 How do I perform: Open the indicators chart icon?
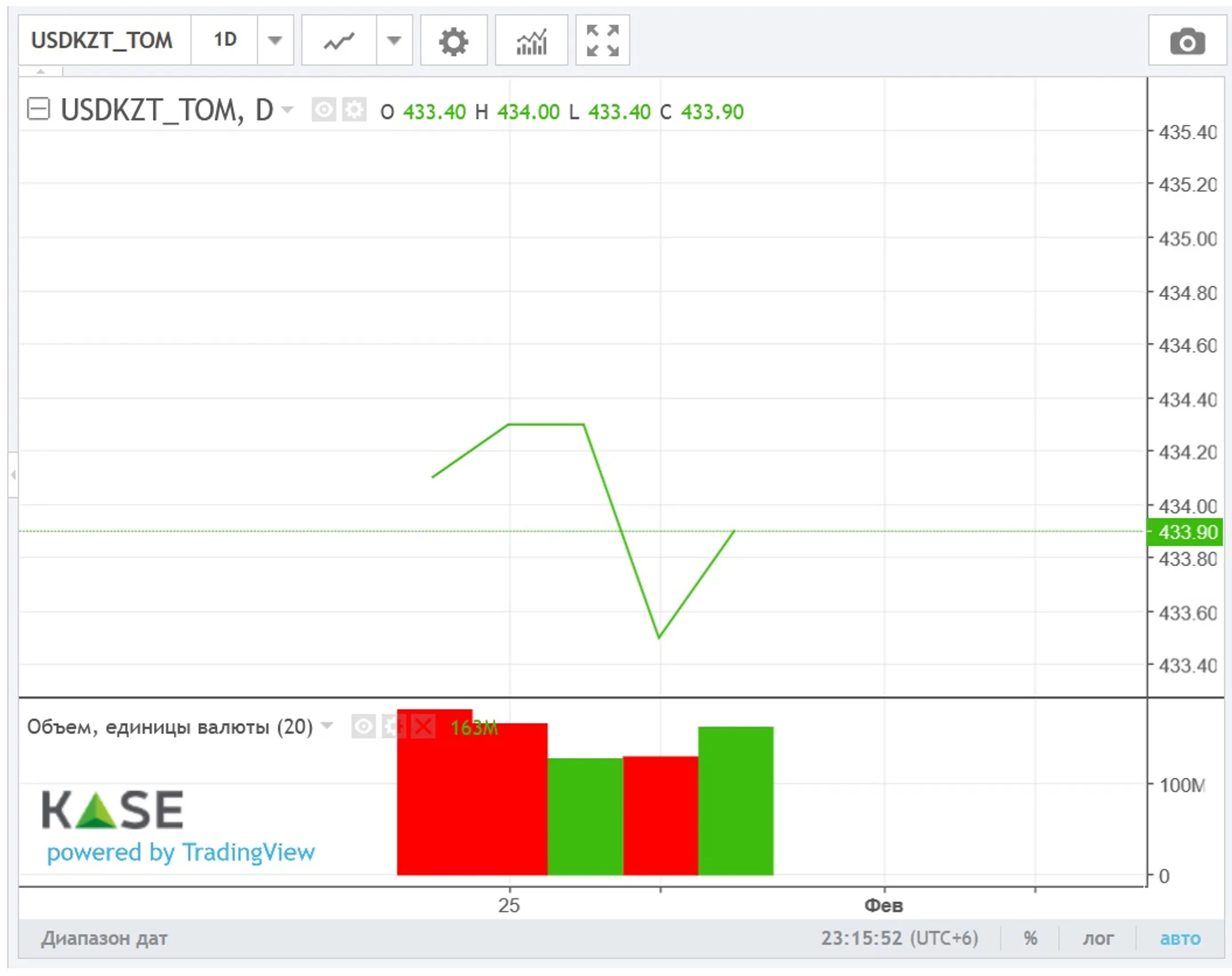531,41
